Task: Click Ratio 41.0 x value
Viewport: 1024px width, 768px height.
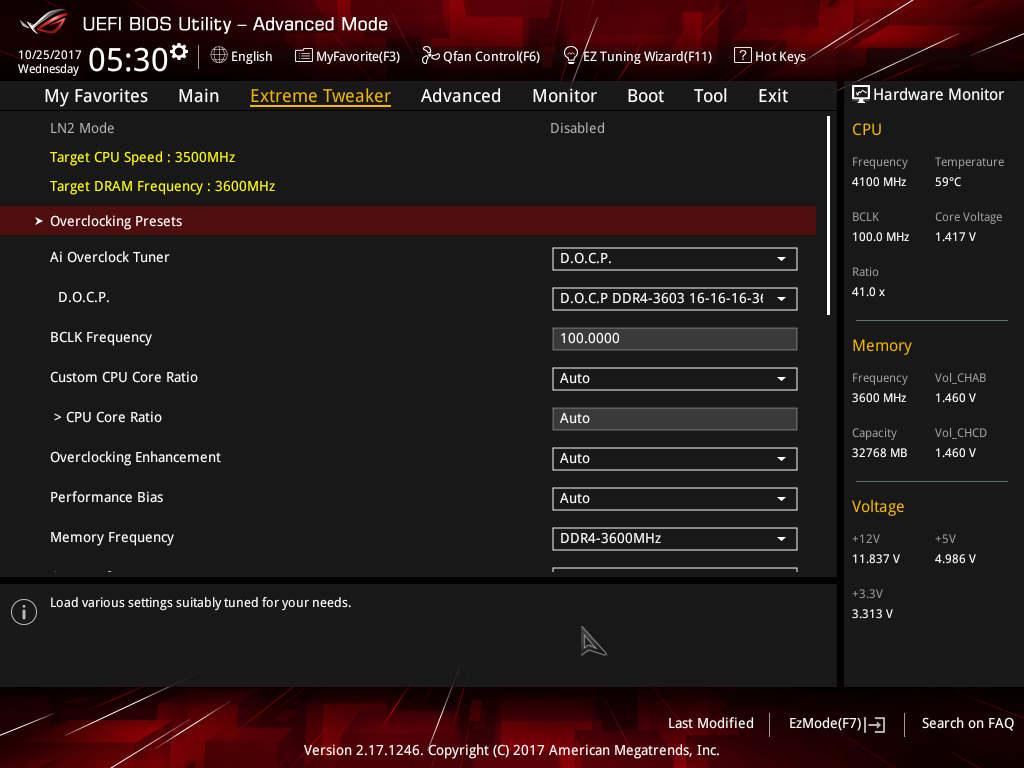Action: tap(869, 292)
